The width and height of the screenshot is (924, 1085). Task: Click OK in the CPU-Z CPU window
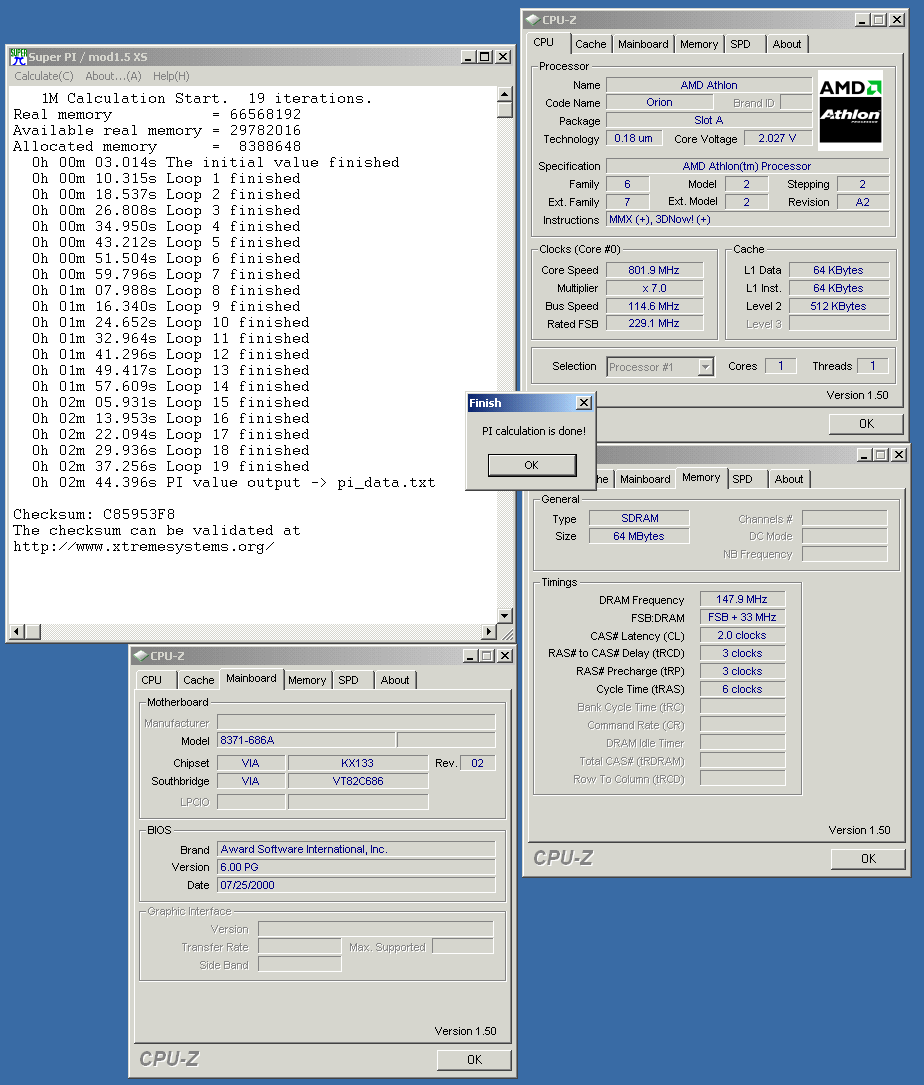pyautogui.click(x=866, y=423)
